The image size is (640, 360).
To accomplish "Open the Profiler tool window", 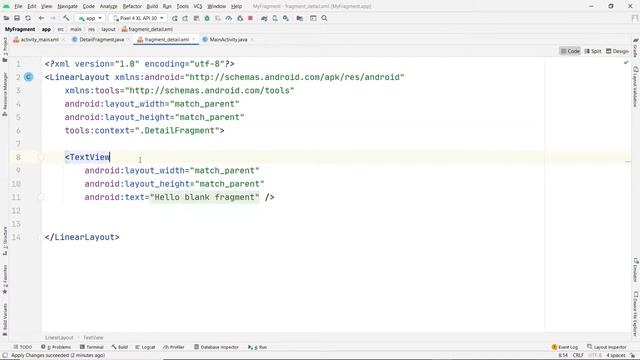I will (174, 347).
